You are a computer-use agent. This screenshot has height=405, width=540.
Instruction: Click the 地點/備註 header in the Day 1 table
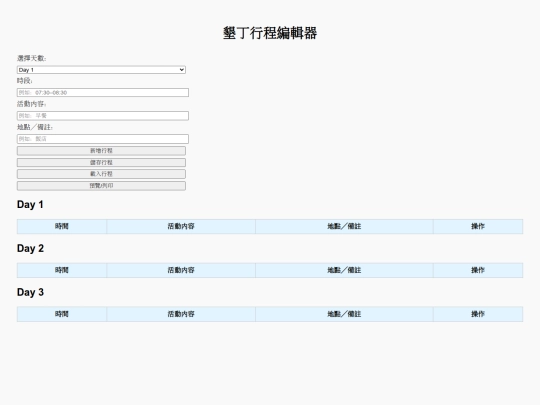[x=344, y=226]
